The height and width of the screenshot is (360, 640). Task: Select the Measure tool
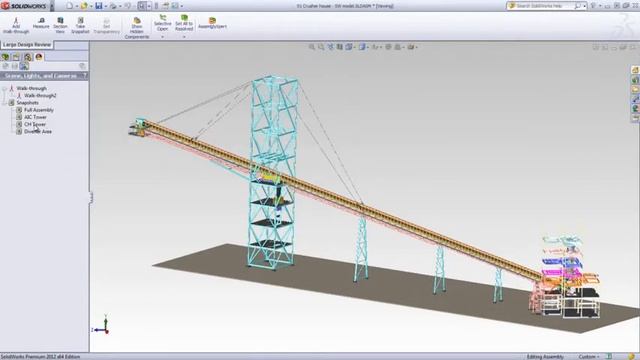[x=41, y=23]
